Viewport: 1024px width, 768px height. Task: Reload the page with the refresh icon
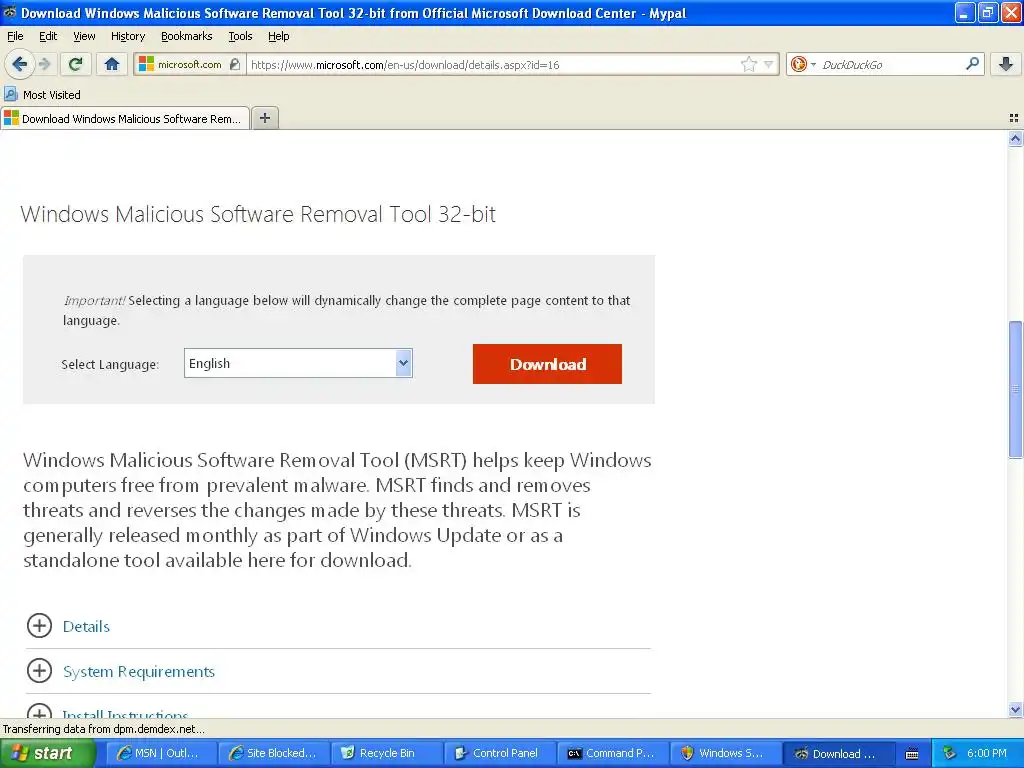(76, 64)
